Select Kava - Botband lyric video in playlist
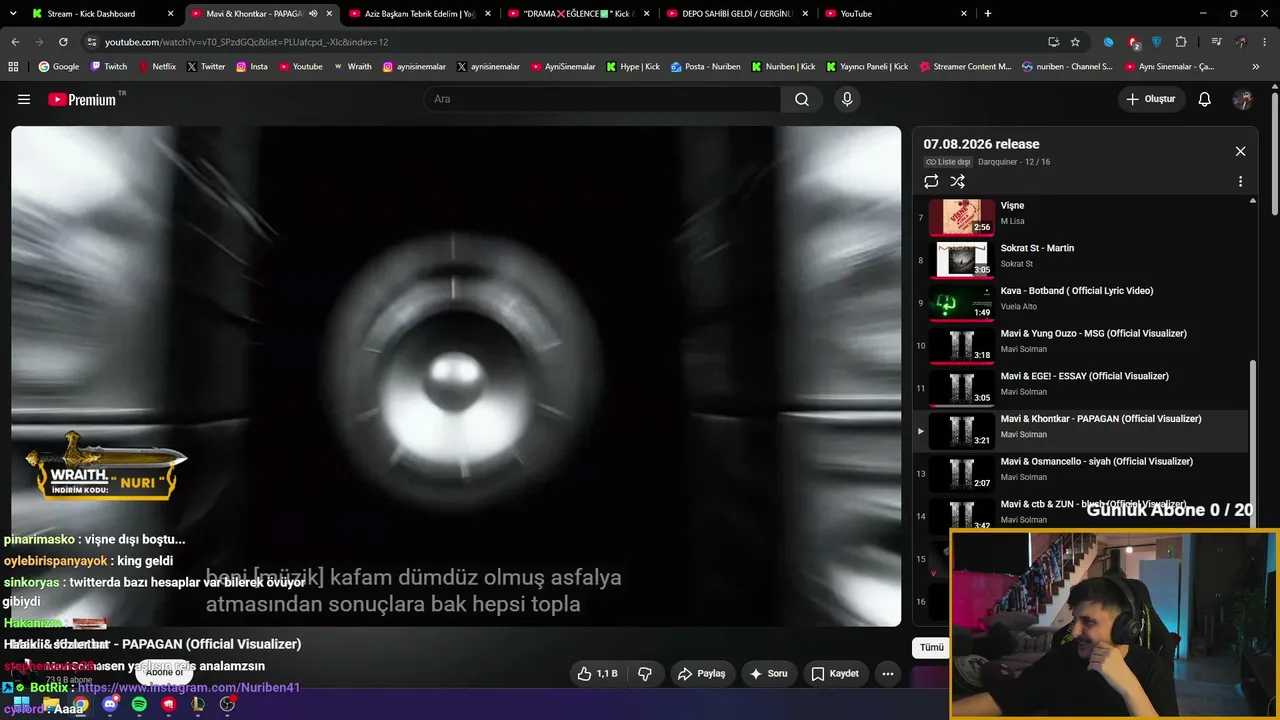 (1080, 301)
